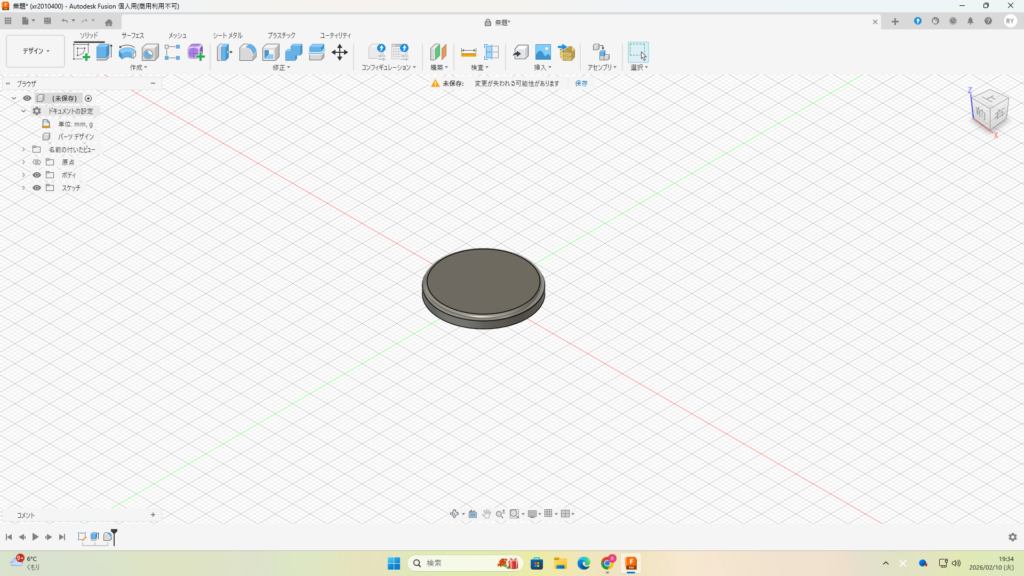Click the ViewCube in the corner
This screenshot has height=576, width=1024.
coord(989,109)
